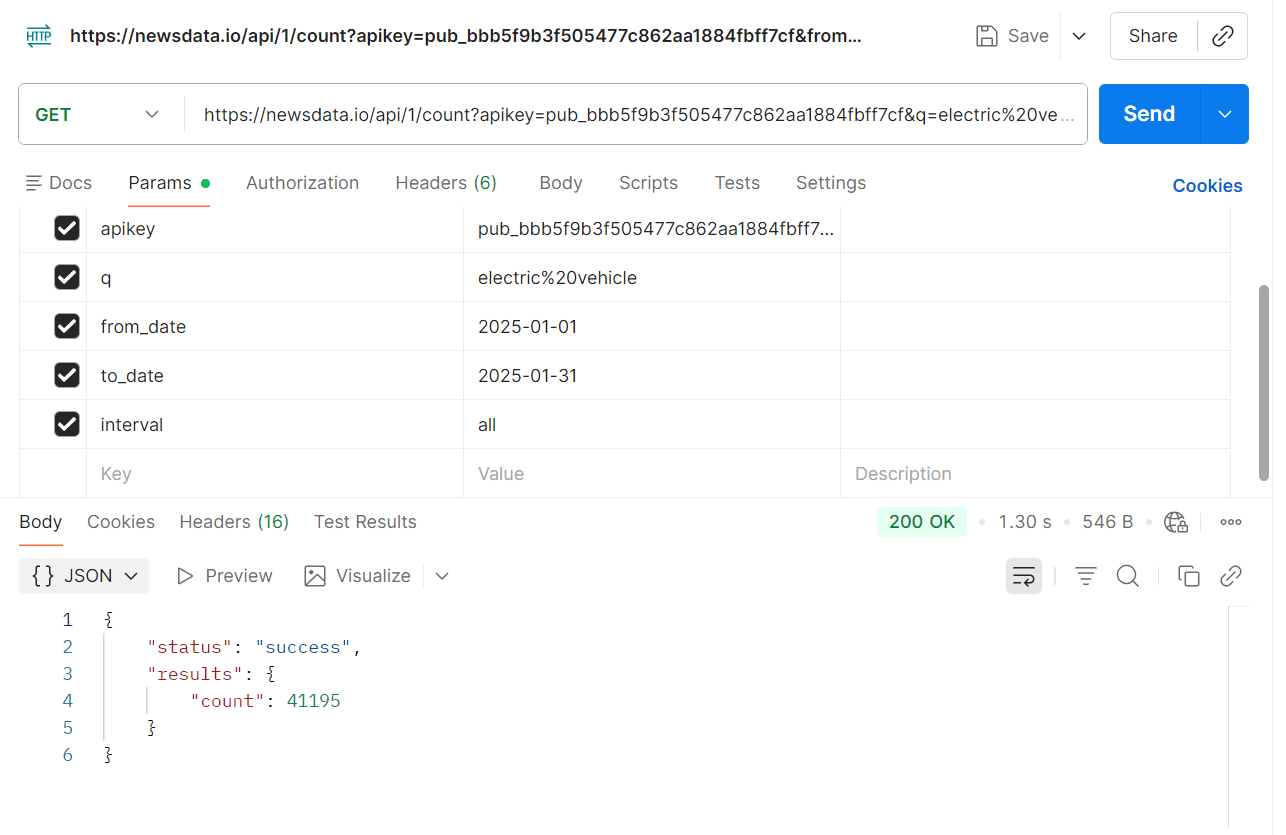
Task: Copy the response body using the copy icon
Action: pos(1188,576)
